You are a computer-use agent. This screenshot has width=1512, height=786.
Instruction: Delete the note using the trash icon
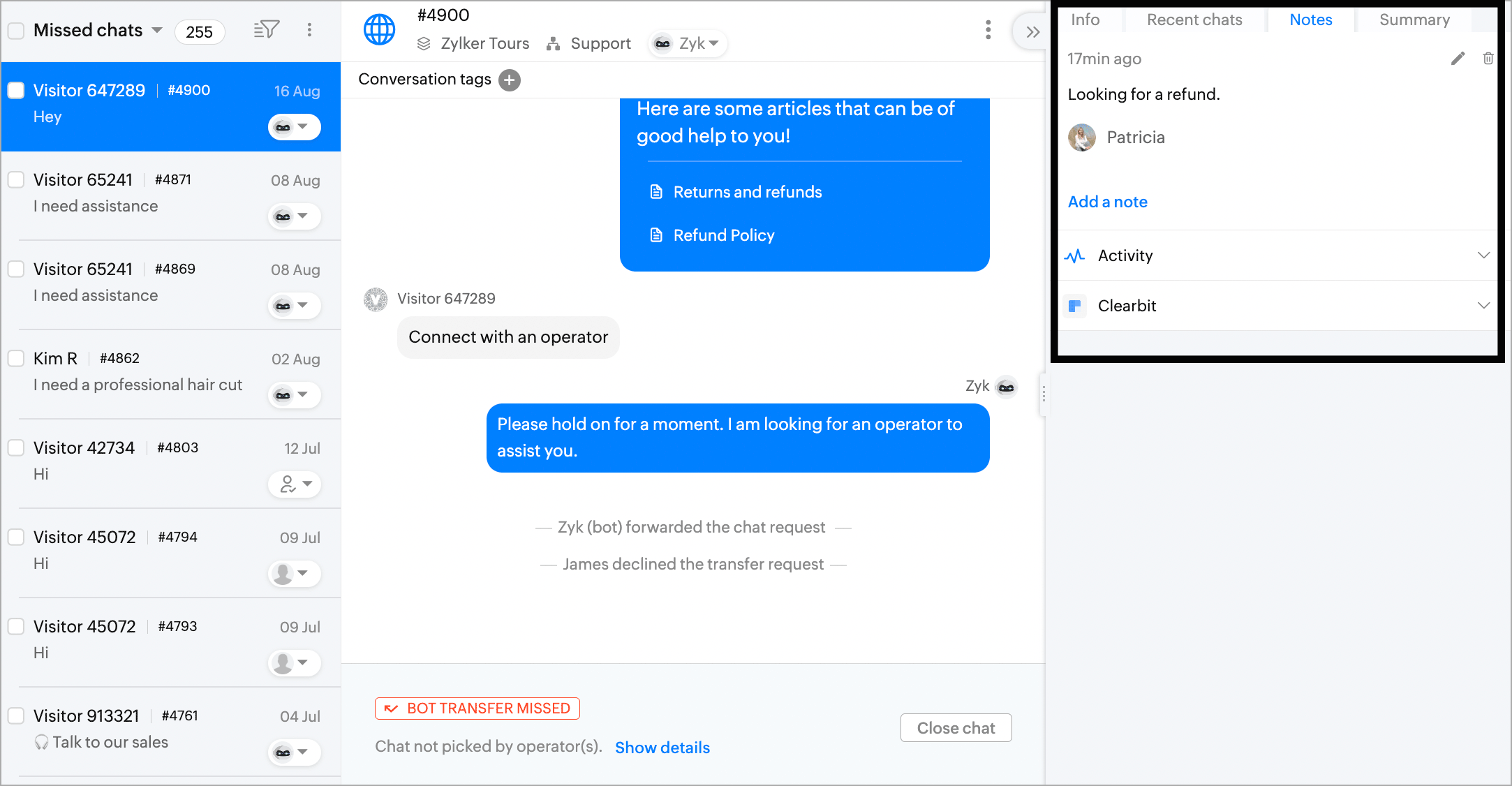[1488, 59]
